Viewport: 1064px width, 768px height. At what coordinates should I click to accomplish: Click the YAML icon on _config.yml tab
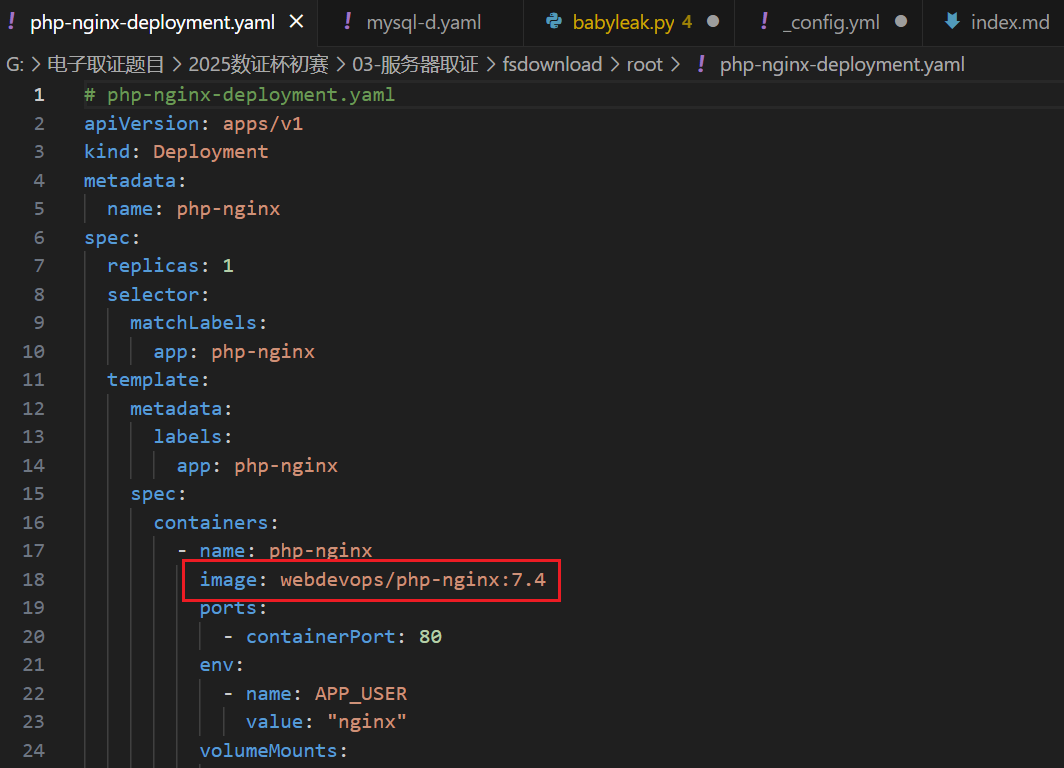point(765,21)
